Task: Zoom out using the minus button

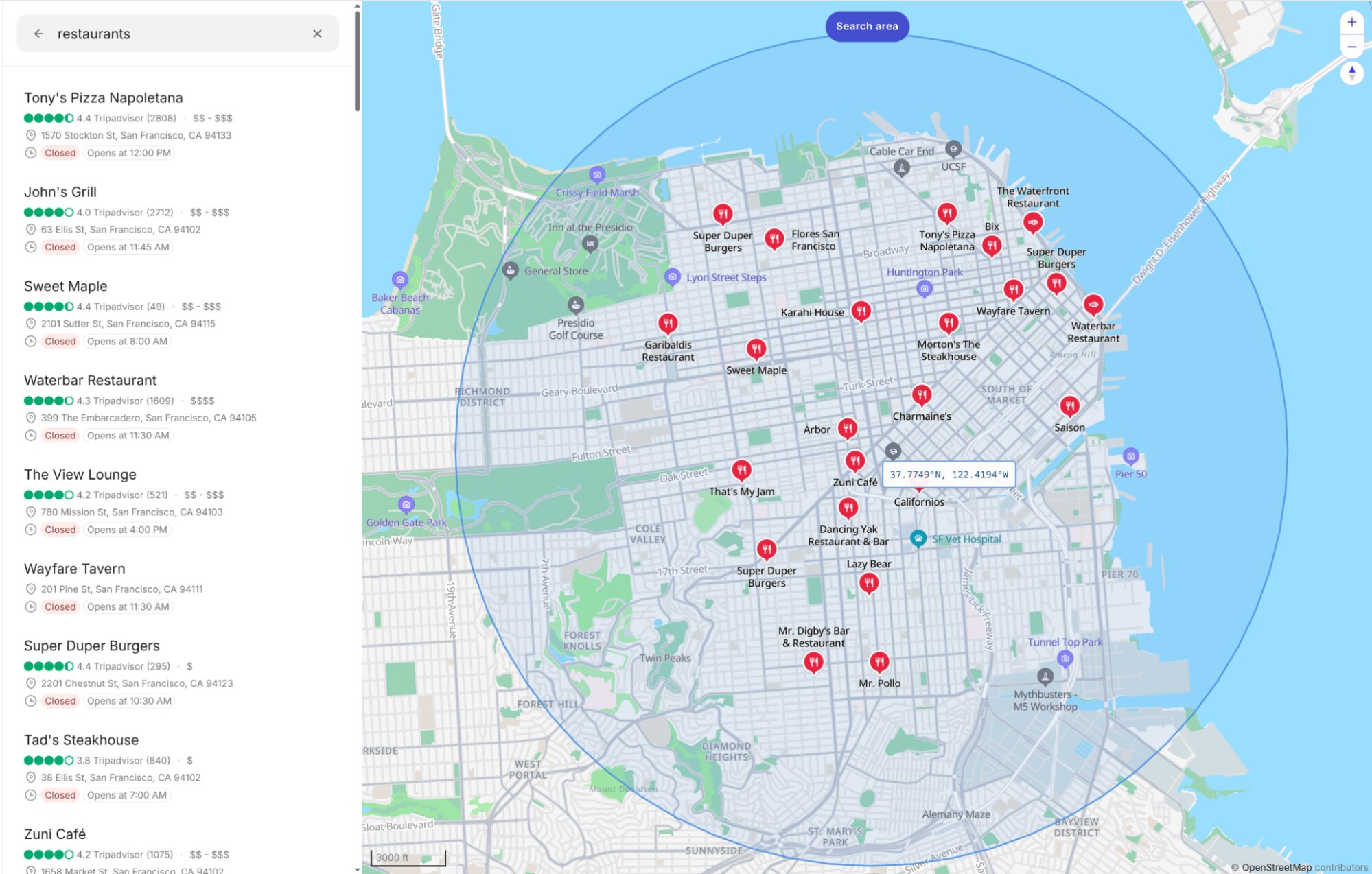Action: (x=1351, y=47)
